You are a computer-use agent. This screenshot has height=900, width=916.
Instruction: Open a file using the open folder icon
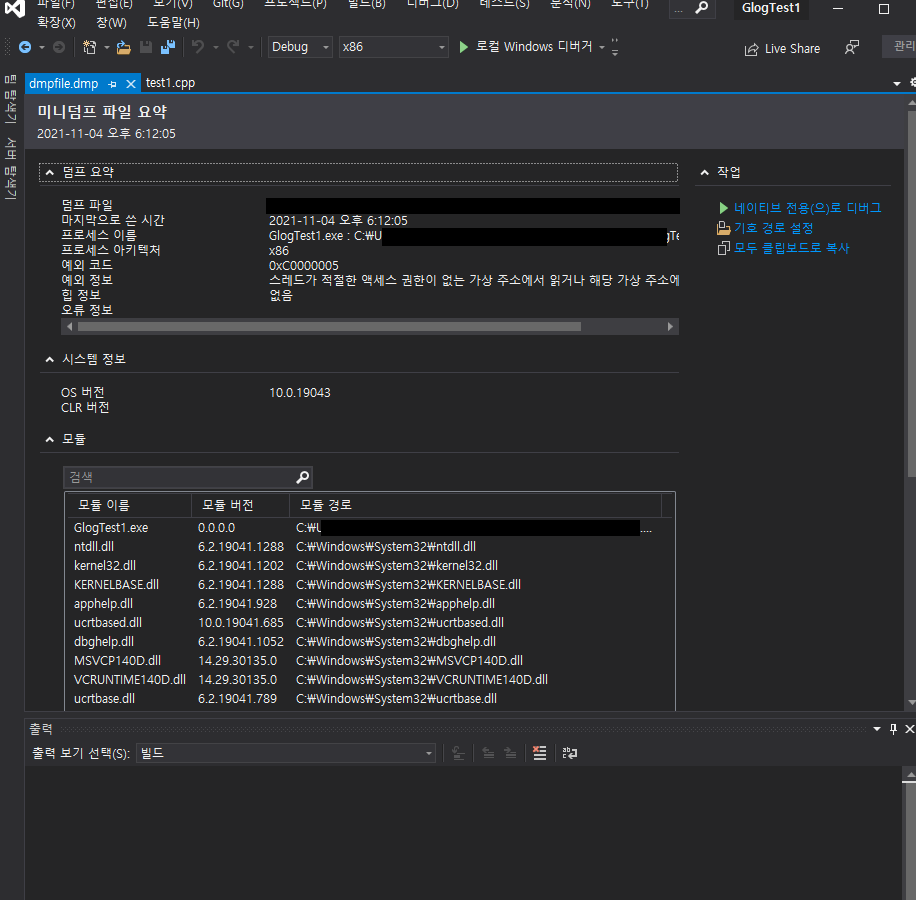coord(121,46)
